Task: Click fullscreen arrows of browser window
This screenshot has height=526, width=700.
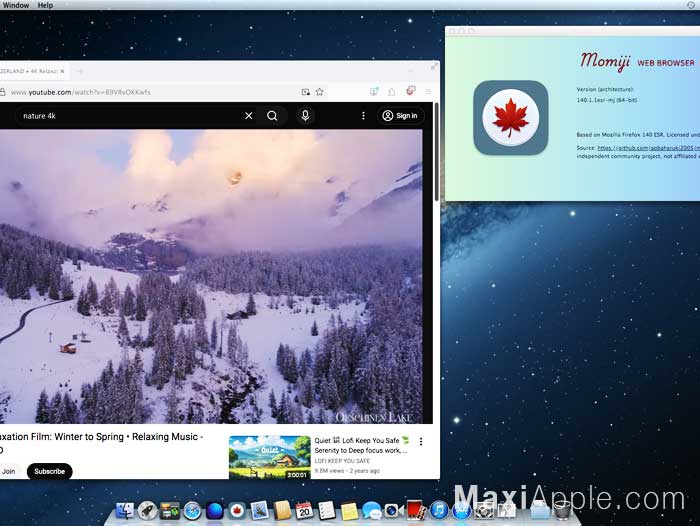Action: [x=434, y=67]
